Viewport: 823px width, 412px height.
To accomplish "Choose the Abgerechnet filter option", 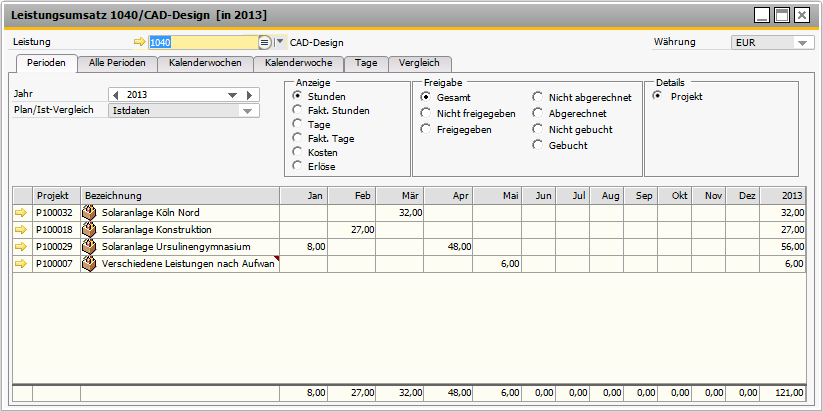I will [x=538, y=114].
